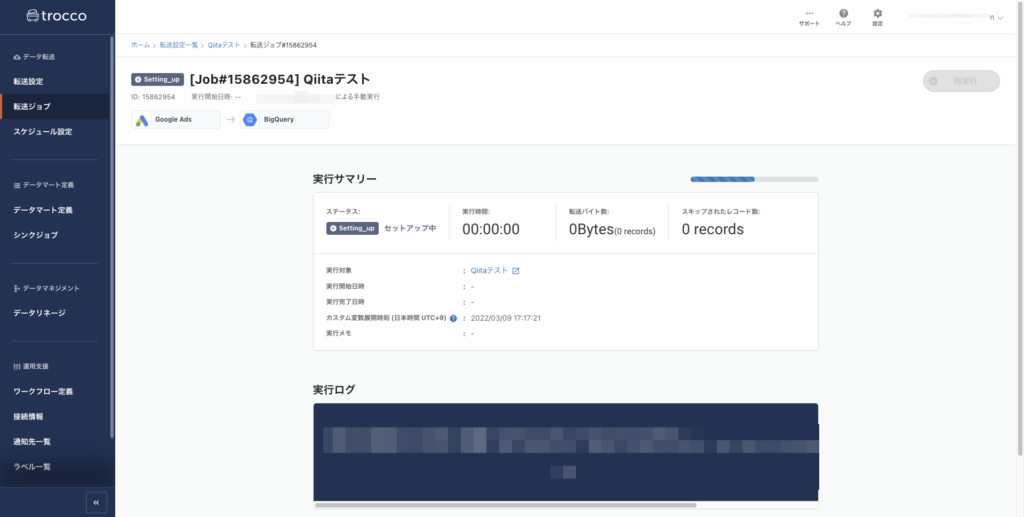1024x517 pixels.
Task: Collapse the sidebar with double-chevron button
Action: [x=96, y=502]
